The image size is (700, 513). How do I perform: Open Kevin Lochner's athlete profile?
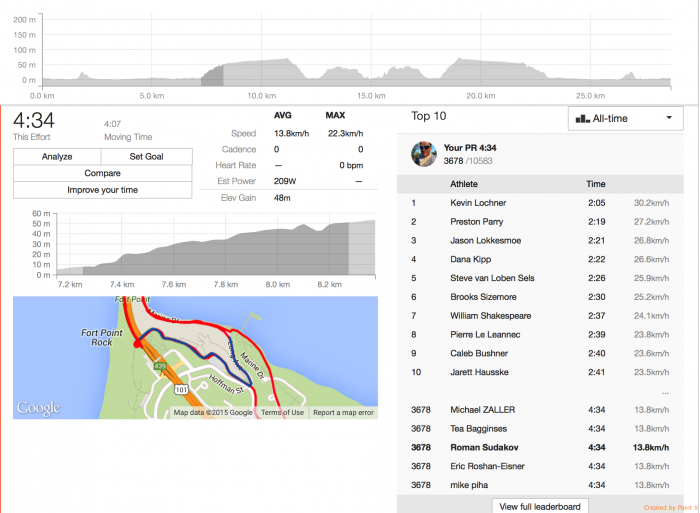[x=478, y=203]
